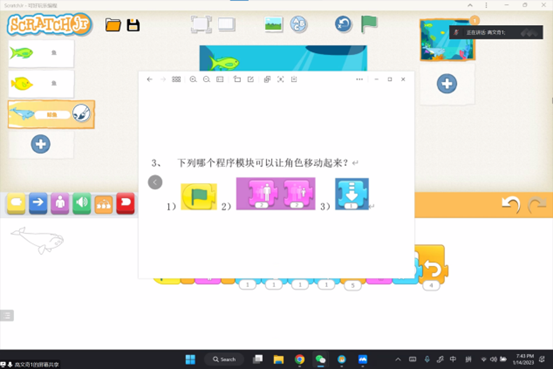Add a new page with plus button
This screenshot has width=553, height=369.
(x=447, y=84)
